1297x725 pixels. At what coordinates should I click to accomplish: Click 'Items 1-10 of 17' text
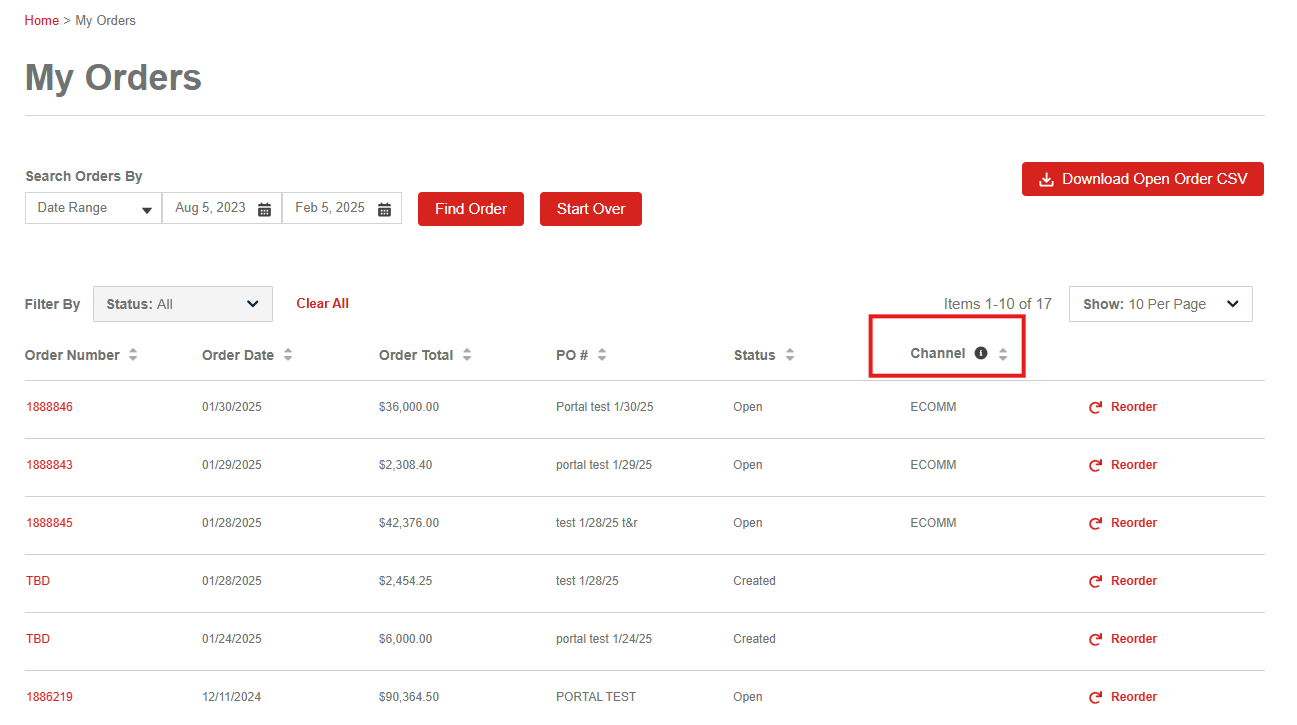point(998,304)
